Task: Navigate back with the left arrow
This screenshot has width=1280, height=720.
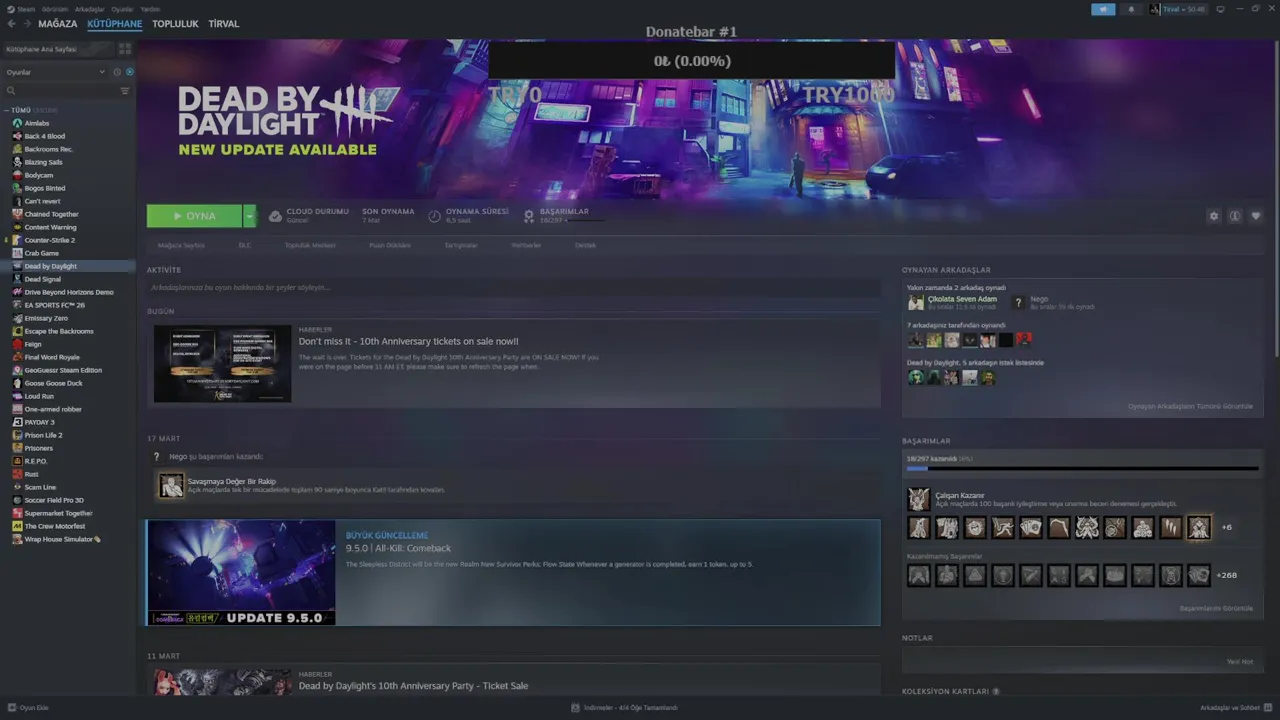Action: pos(12,24)
